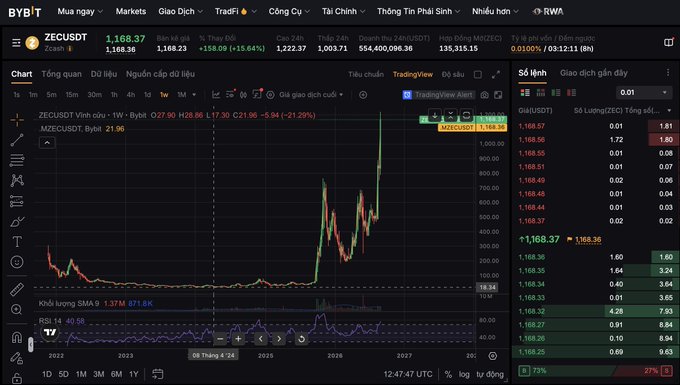Open the TradingView Alert button
The width and height of the screenshot is (680, 385).
click(438, 95)
